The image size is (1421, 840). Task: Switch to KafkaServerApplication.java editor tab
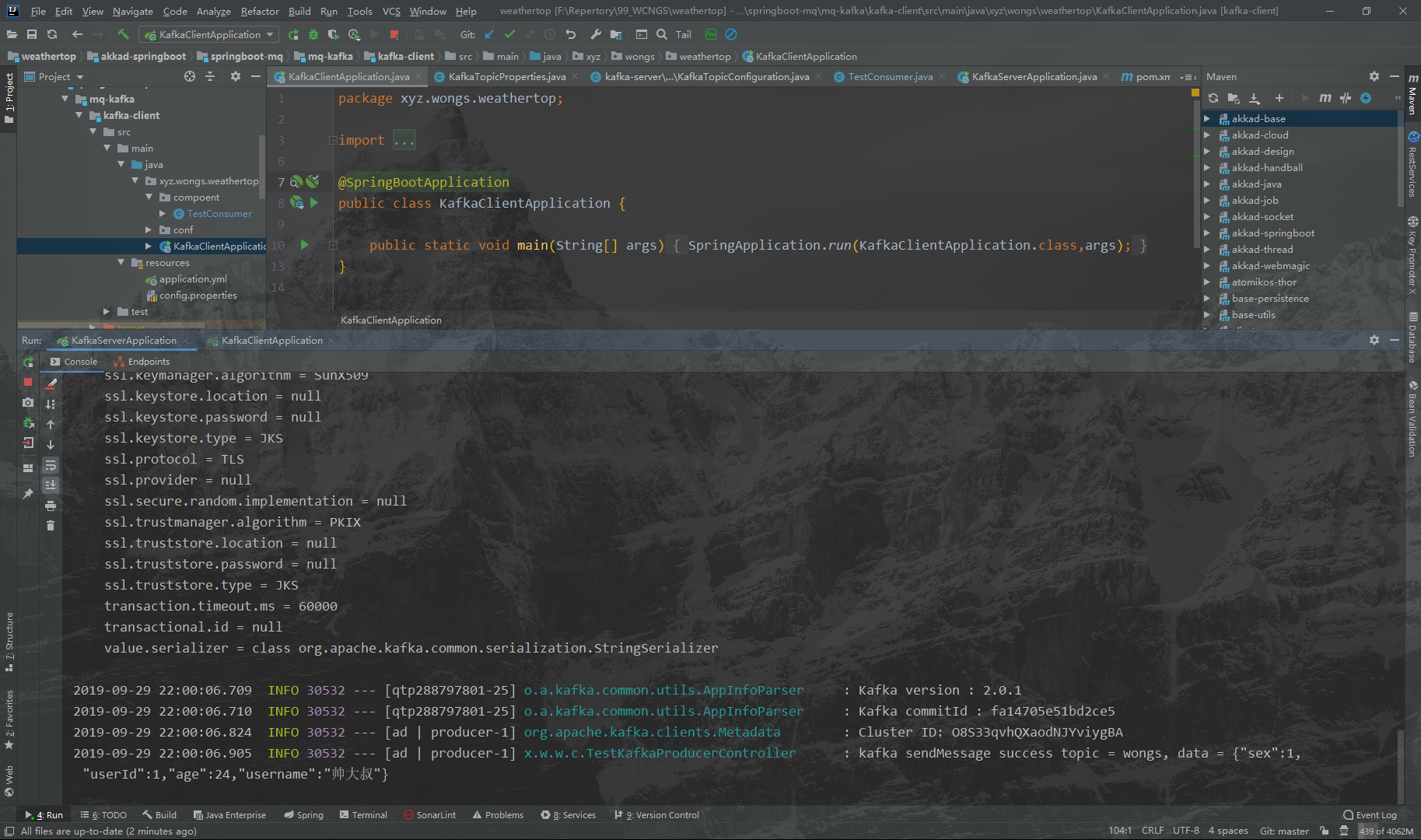(1034, 76)
